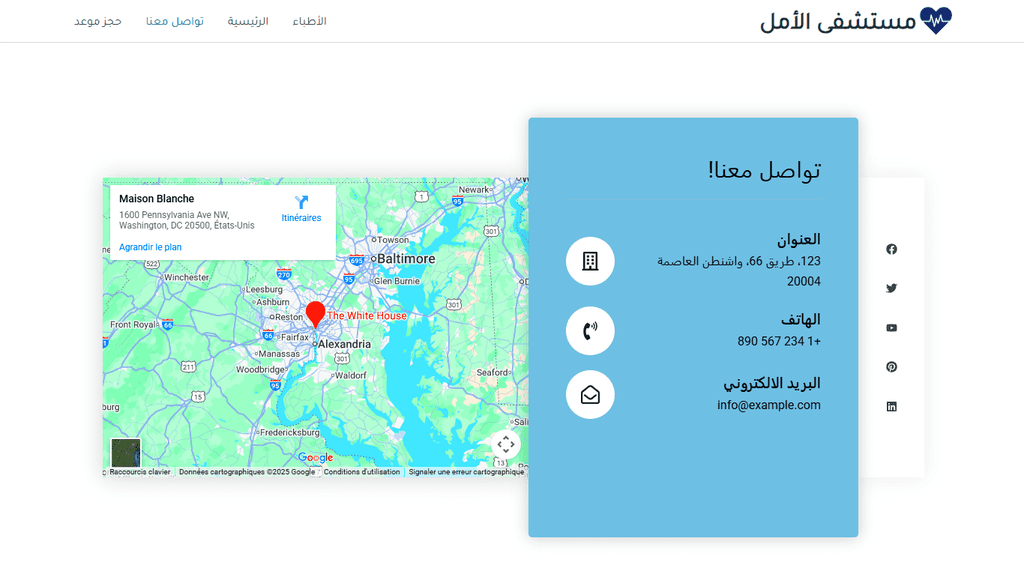Open the تواصل معنا menu item
Screen dimensions: 1024x562
(x=175, y=22)
